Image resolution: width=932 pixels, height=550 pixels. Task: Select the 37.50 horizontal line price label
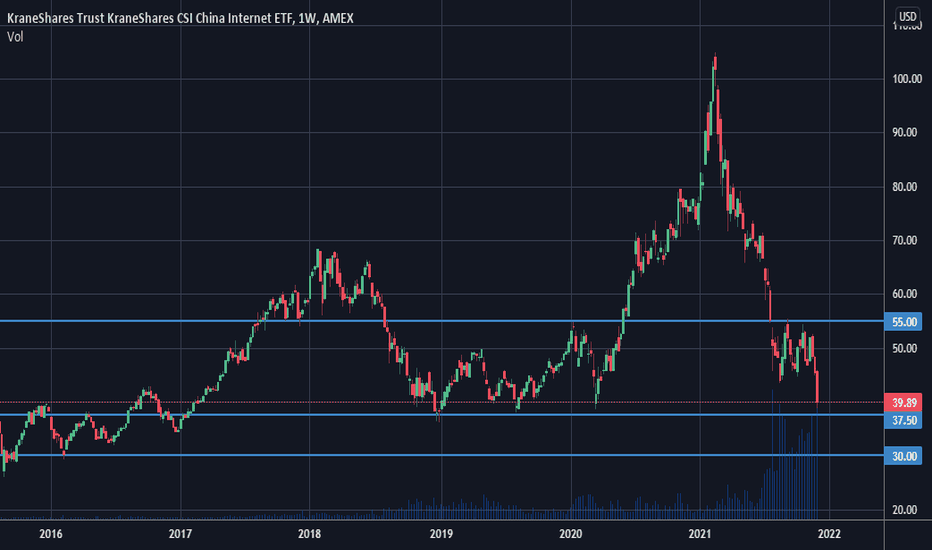tap(903, 420)
